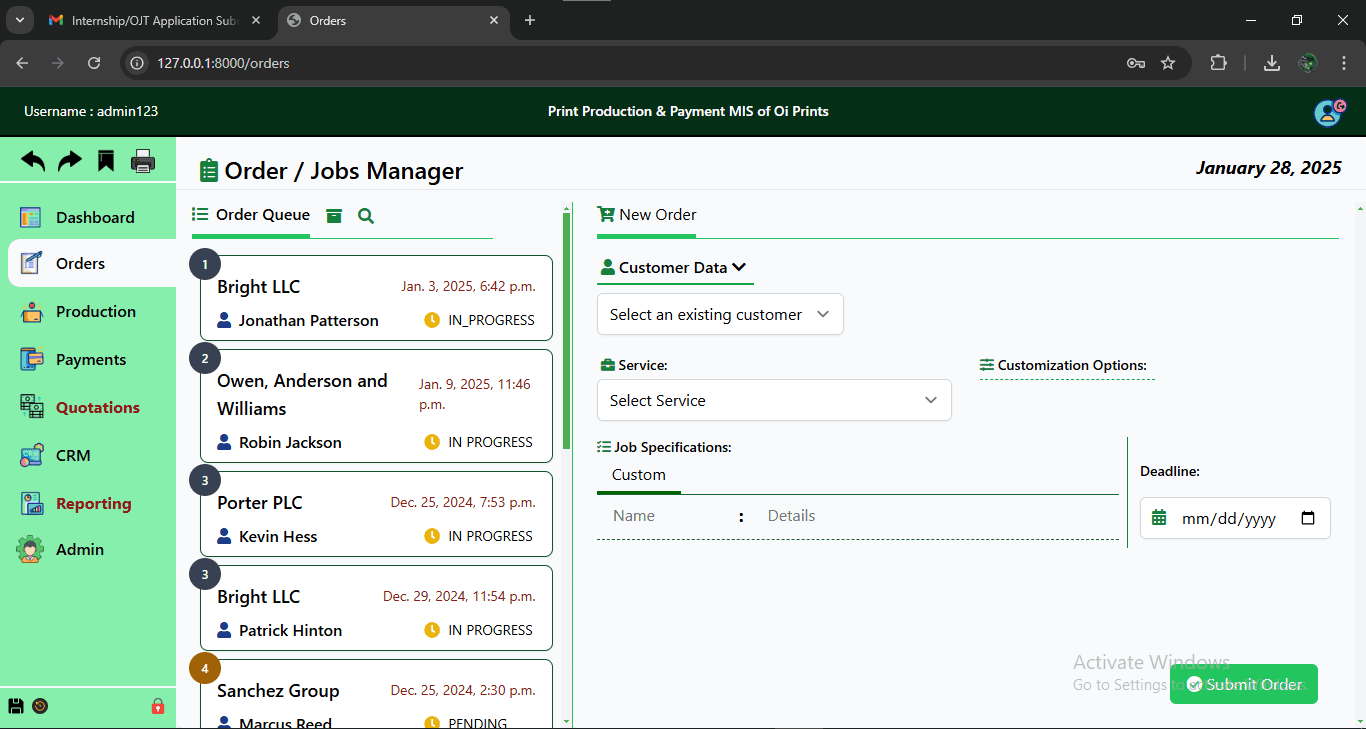The width and height of the screenshot is (1366, 729).
Task: Open the Select Service dropdown
Action: (x=774, y=400)
